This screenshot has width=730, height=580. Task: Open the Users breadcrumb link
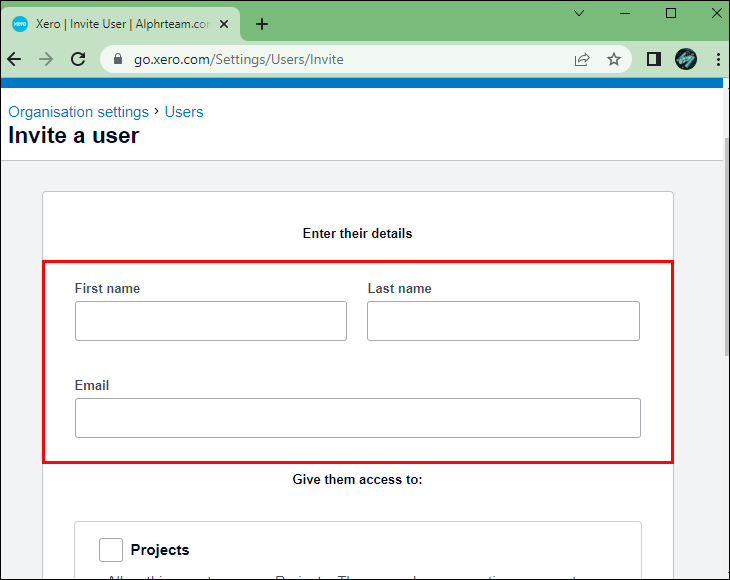[184, 112]
